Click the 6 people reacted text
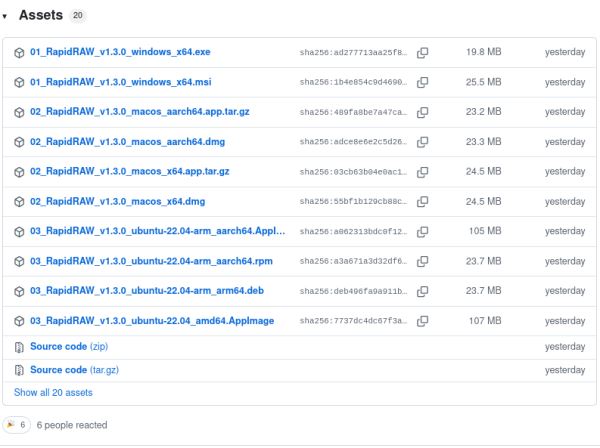Viewport: 600px width, 448px height. tap(72, 425)
